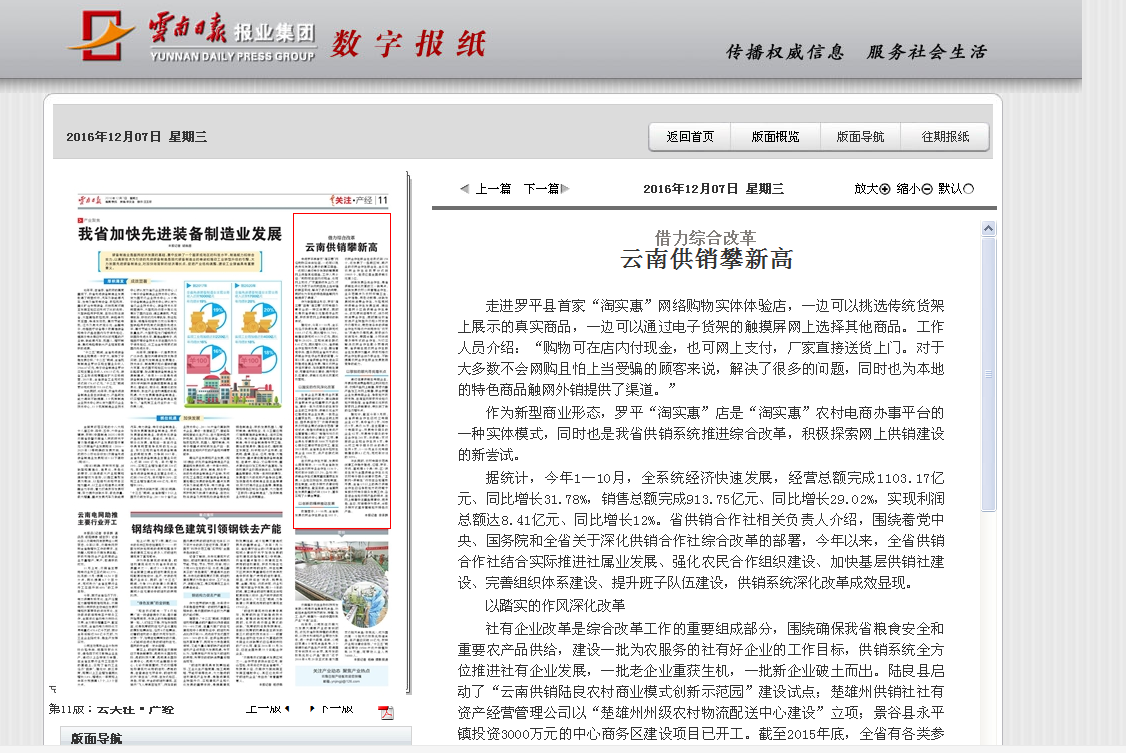Go to previous page with 上一版
The height and width of the screenshot is (753, 1126).
[x=265, y=710]
